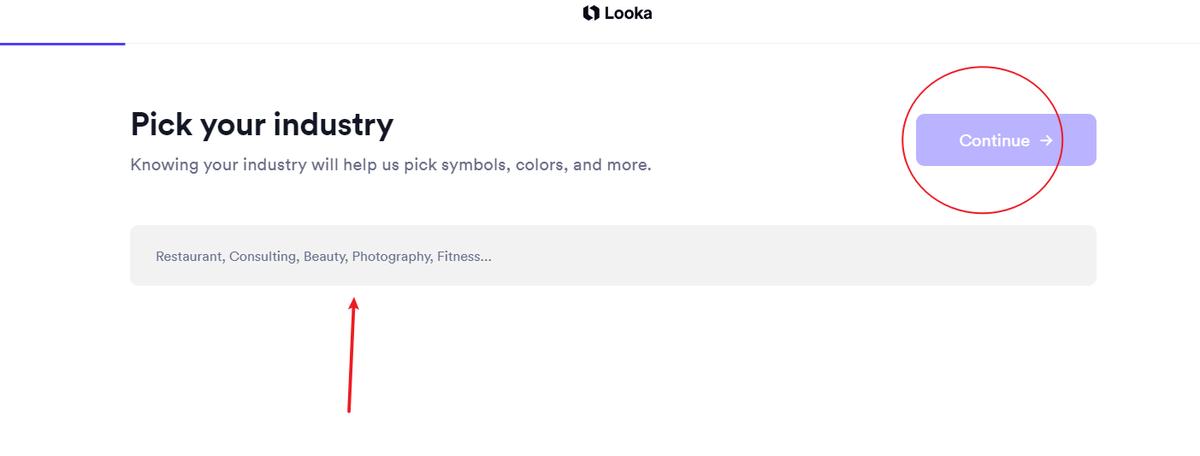Click the red annotation arrow shaft
1200x456 pixels.
coord(351,360)
